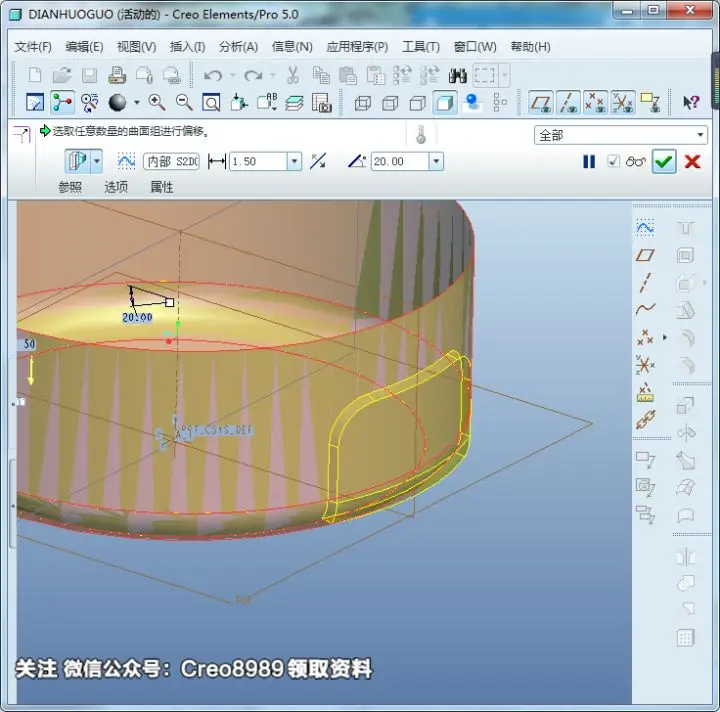The height and width of the screenshot is (712, 720).
Task: Expand the offset distance 1.50 dropdown
Action: (x=294, y=162)
